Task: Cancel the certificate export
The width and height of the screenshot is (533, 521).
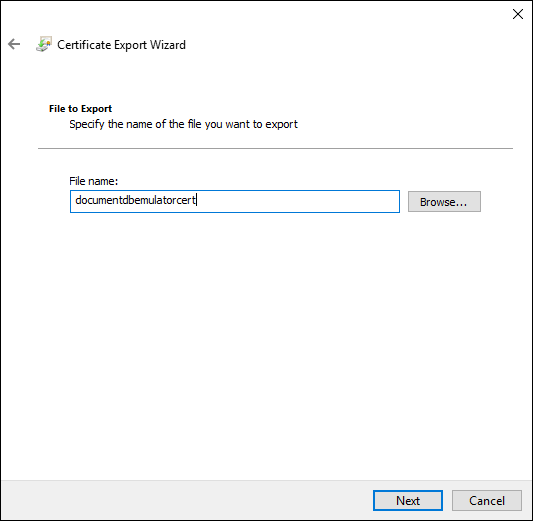Action: 486,500
